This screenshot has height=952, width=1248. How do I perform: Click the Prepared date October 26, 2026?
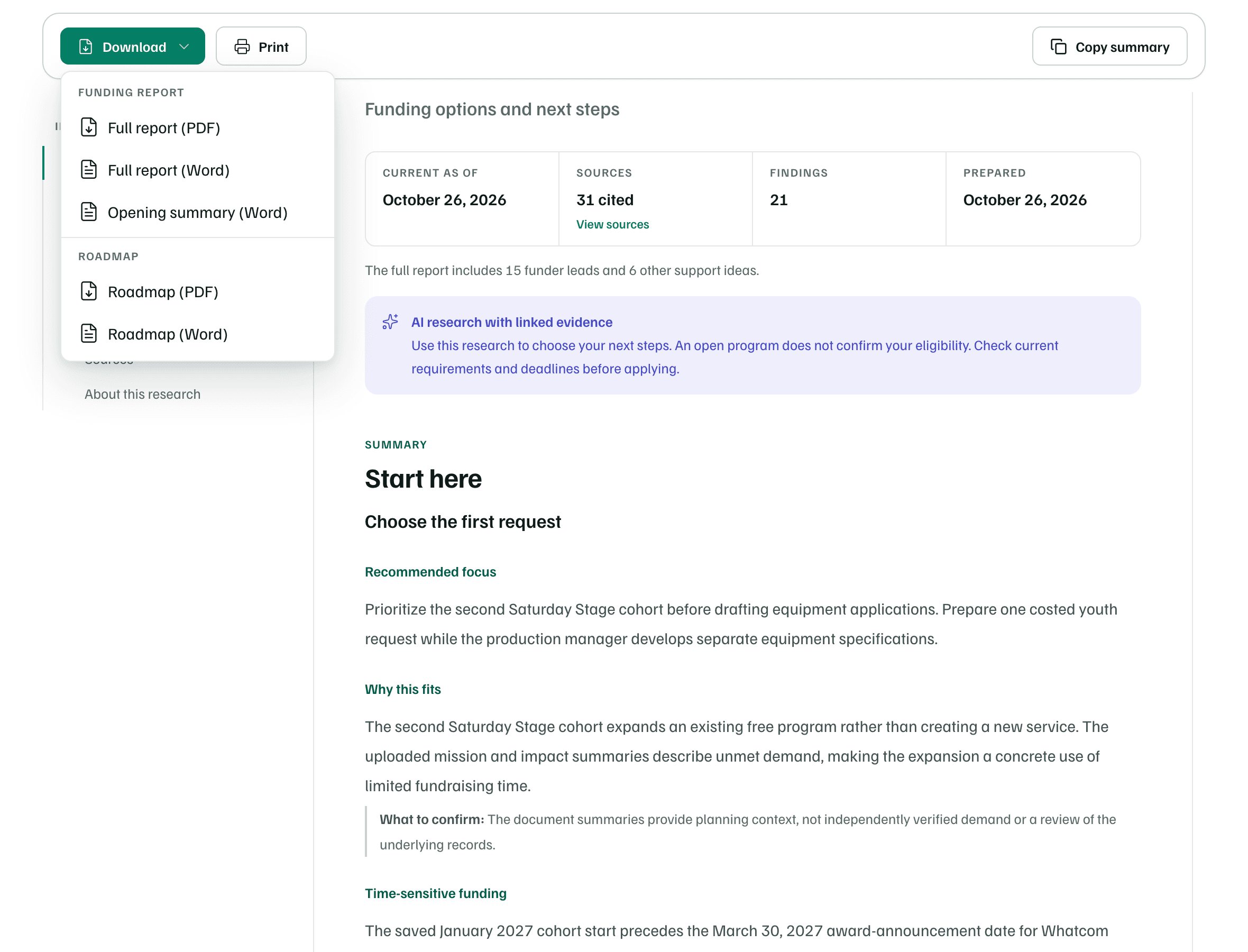(1024, 200)
